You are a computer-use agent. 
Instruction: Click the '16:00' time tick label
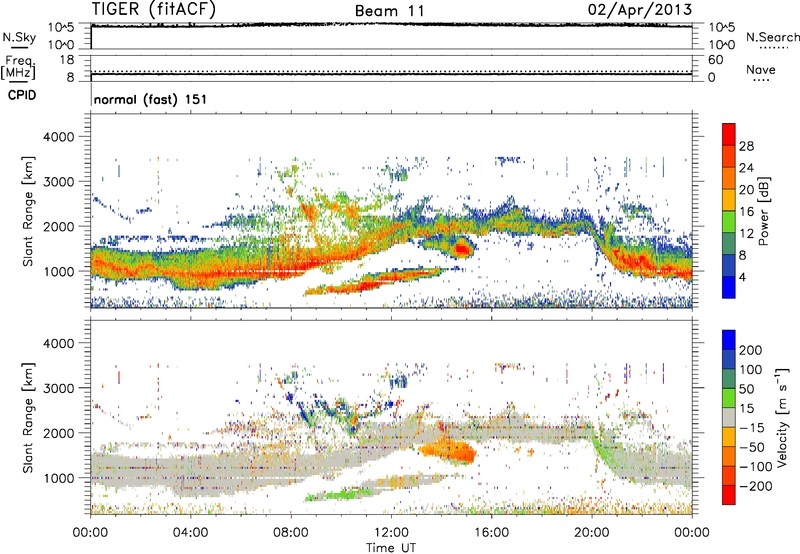tap(491, 533)
